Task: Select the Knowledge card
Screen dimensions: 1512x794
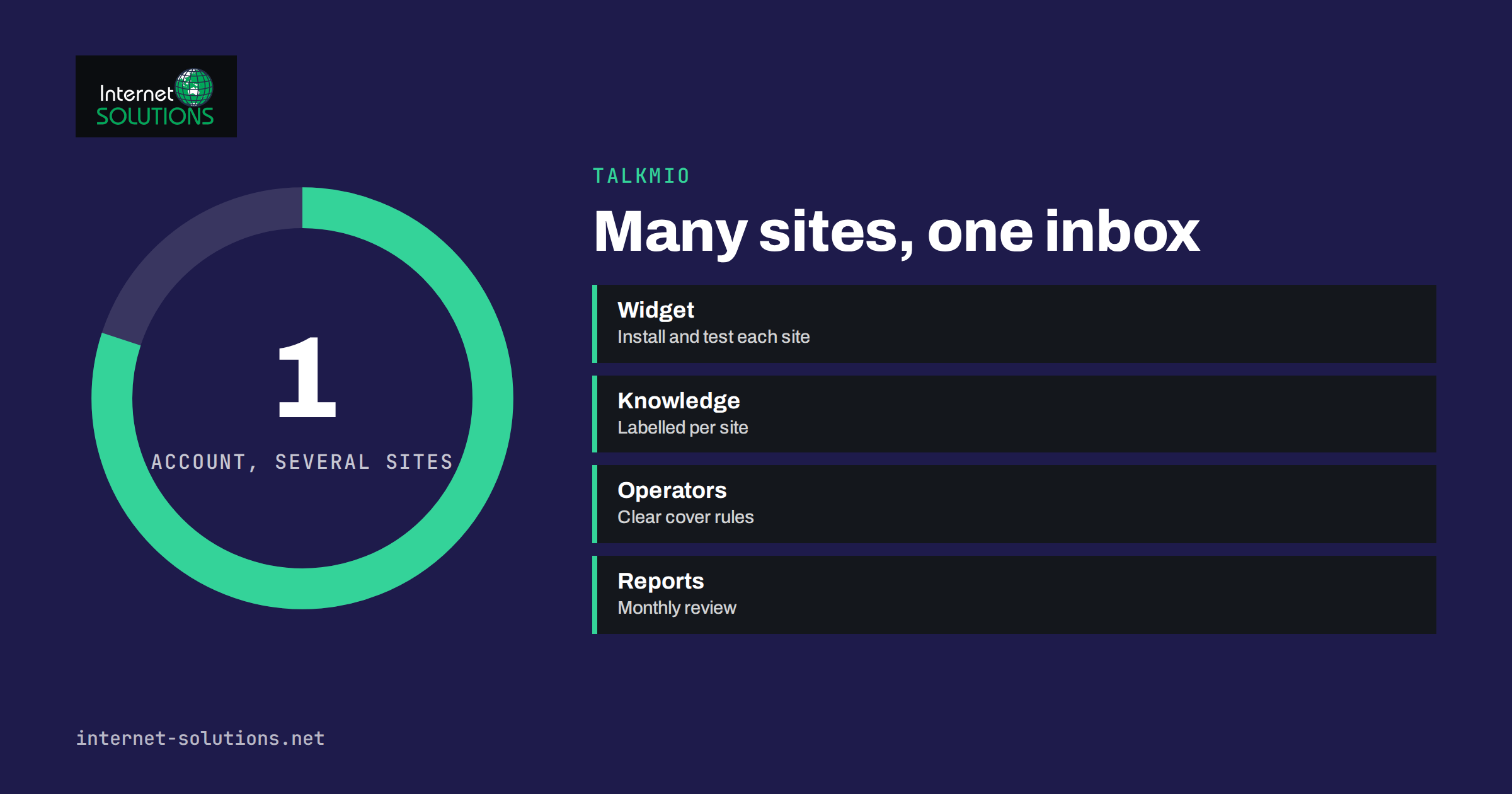Action: click(x=1014, y=414)
